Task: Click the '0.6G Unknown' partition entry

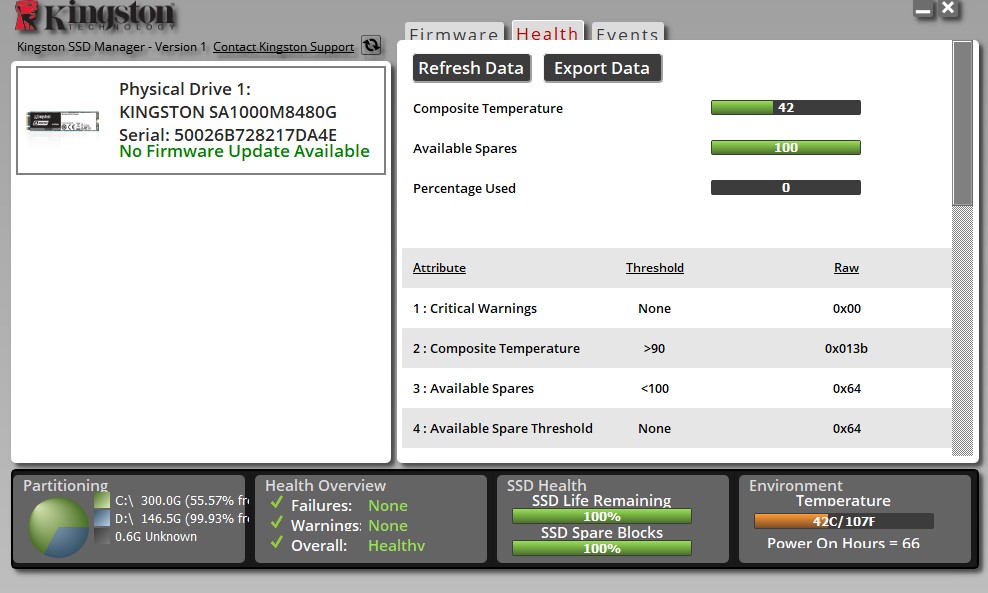Action: pos(156,536)
